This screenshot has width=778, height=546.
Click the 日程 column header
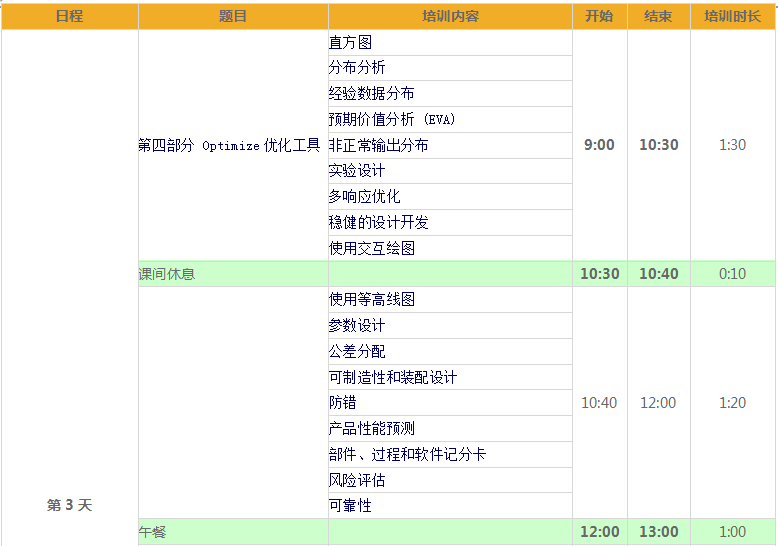point(69,16)
